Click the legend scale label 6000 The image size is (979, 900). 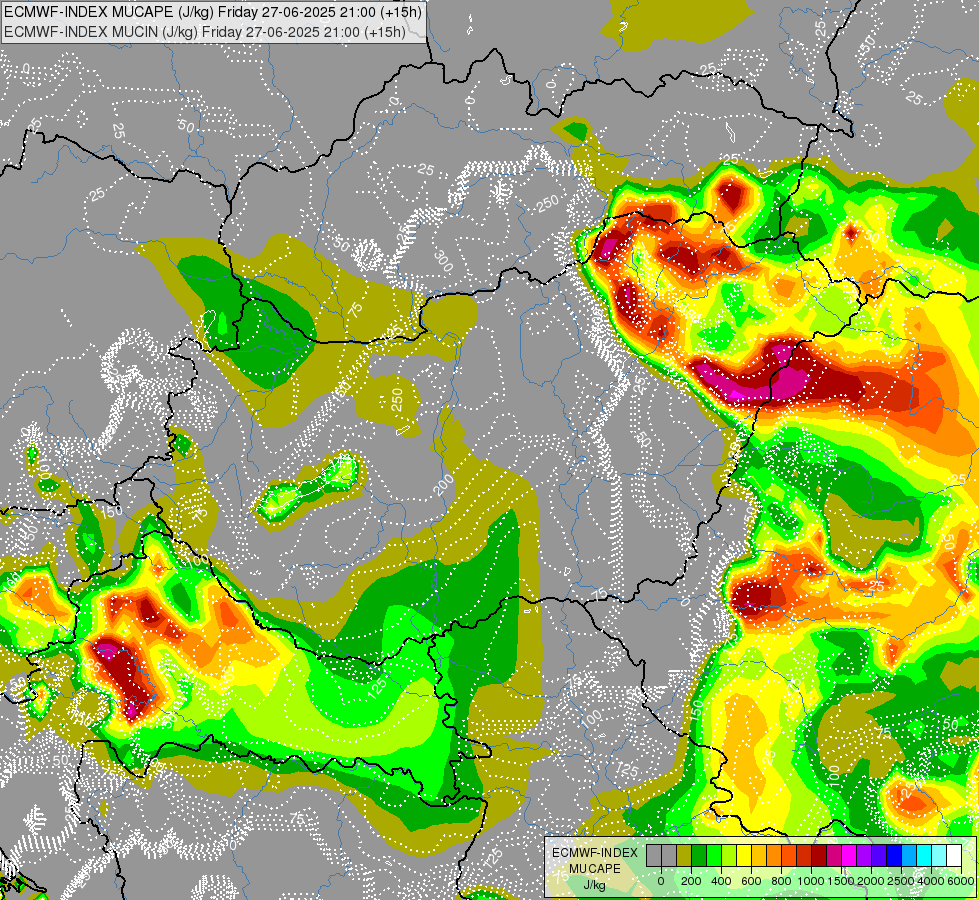[961, 881]
